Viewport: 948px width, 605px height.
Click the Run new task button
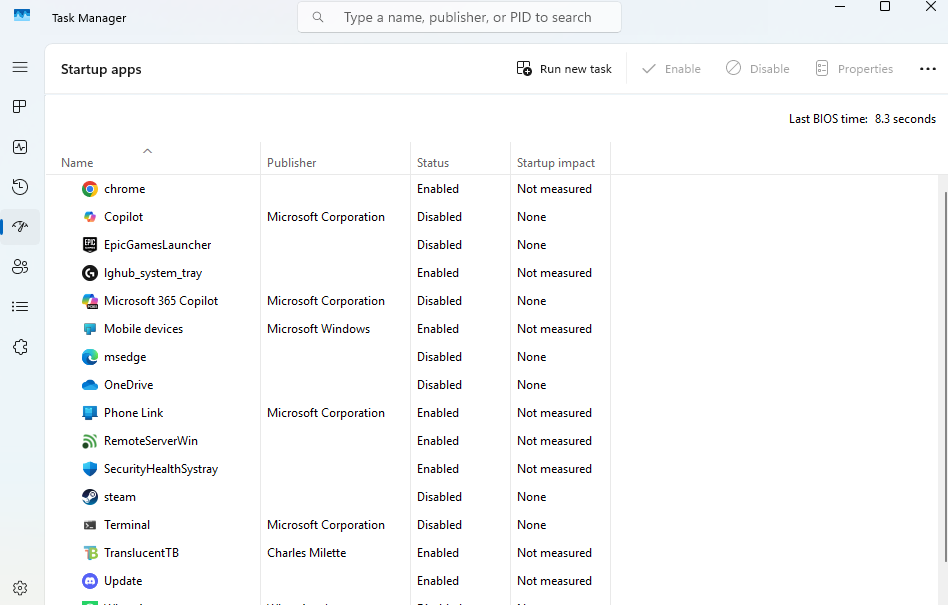coord(564,69)
